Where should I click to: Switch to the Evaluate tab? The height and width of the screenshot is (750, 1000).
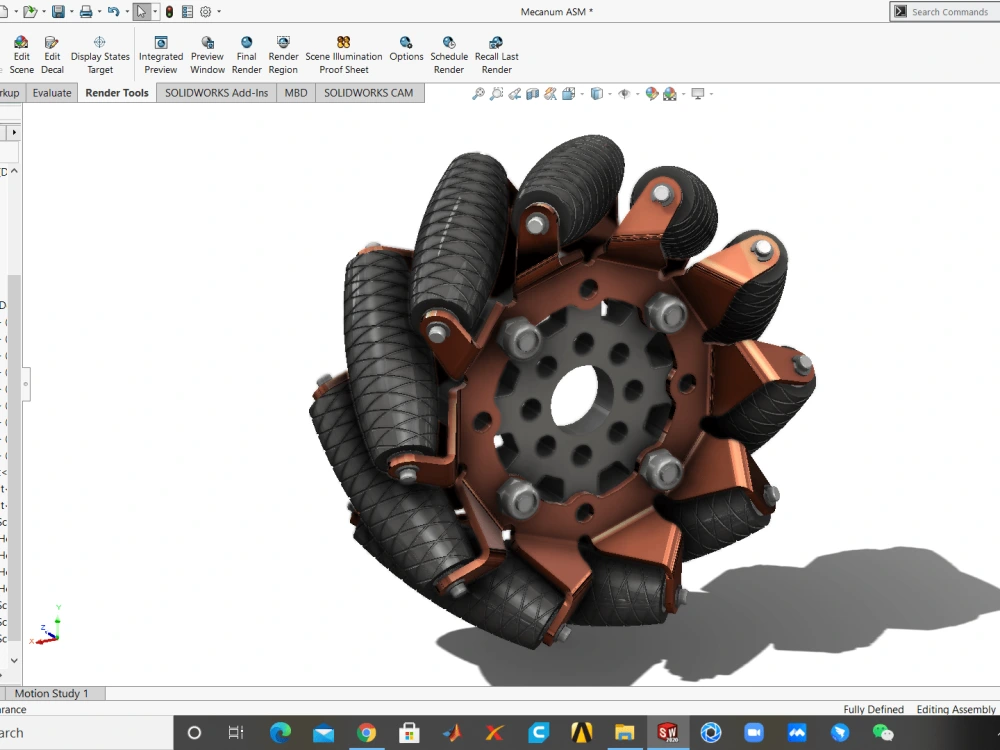(x=52, y=93)
